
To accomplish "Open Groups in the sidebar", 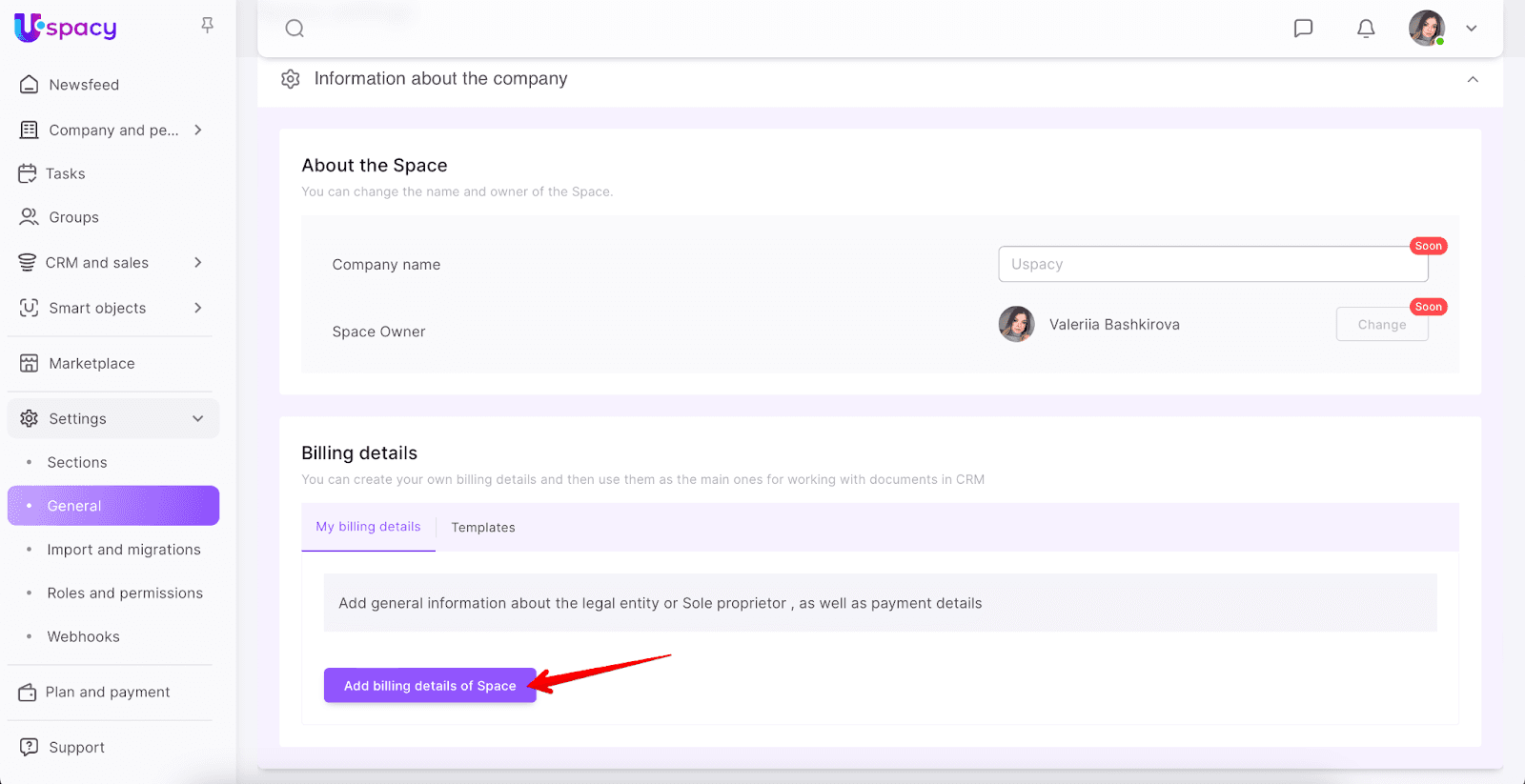I will tap(73, 217).
